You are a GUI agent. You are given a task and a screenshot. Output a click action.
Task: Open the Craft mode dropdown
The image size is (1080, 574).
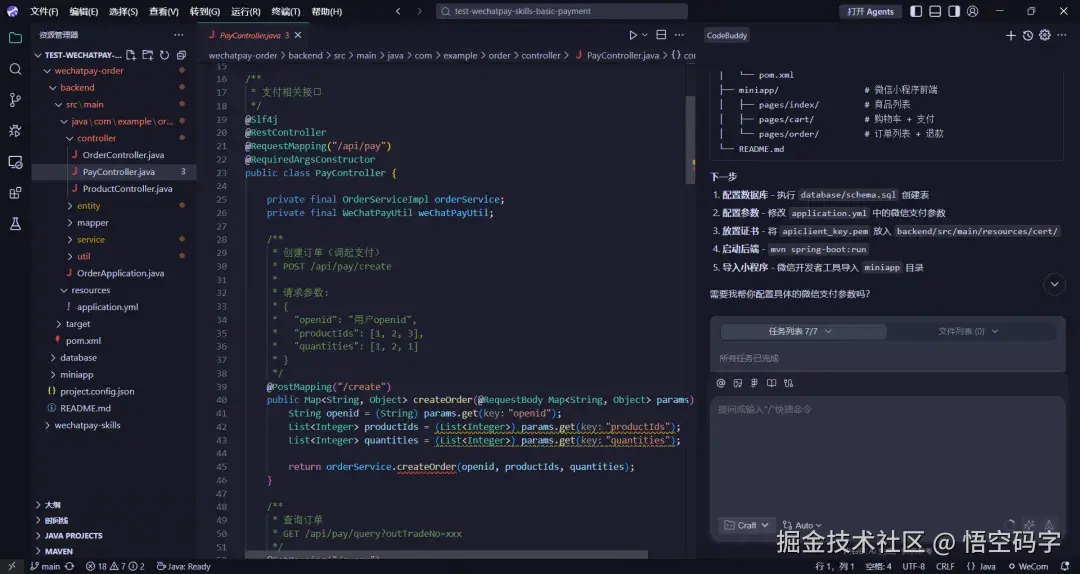coord(747,525)
